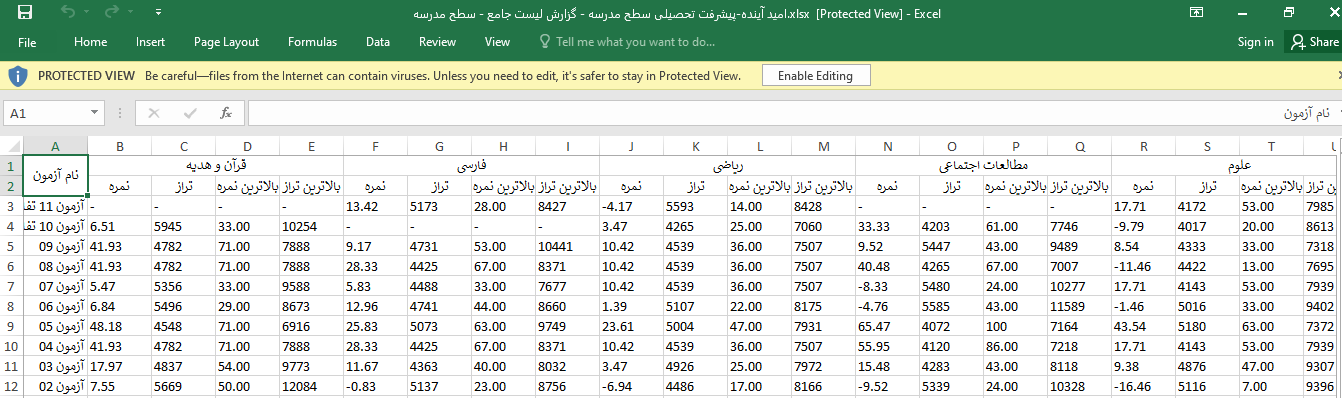Select column header F

[x=375, y=146]
